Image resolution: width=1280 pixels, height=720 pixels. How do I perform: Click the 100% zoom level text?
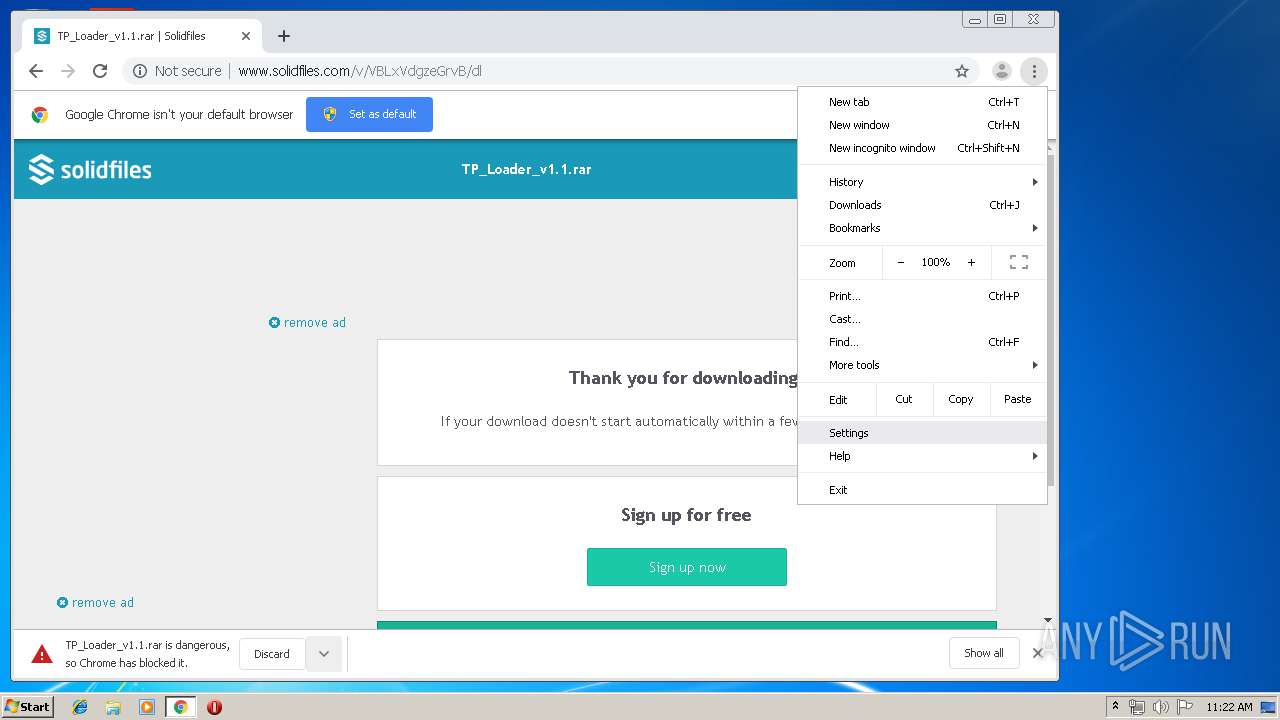(936, 263)
